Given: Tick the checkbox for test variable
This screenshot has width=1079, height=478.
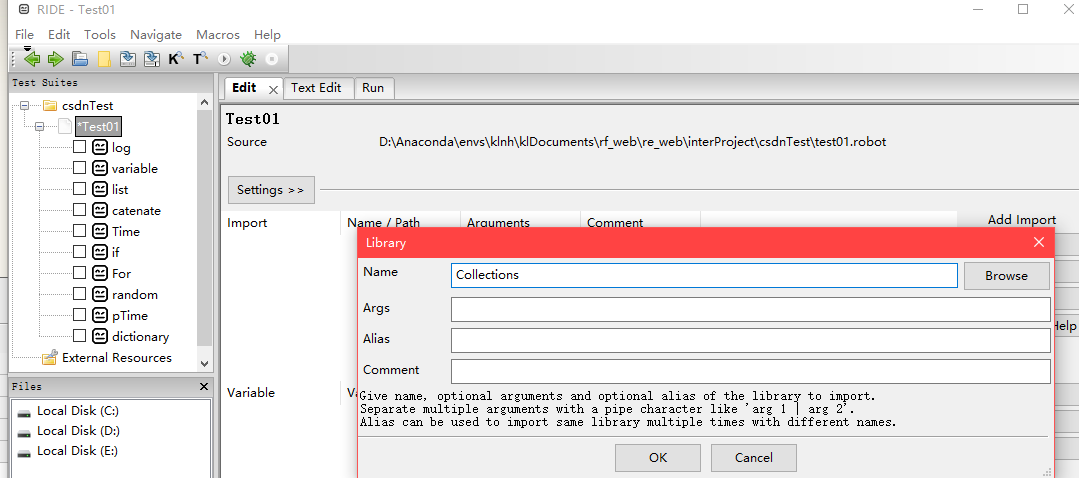Looking at the screenshot, I should coord(80,168).
